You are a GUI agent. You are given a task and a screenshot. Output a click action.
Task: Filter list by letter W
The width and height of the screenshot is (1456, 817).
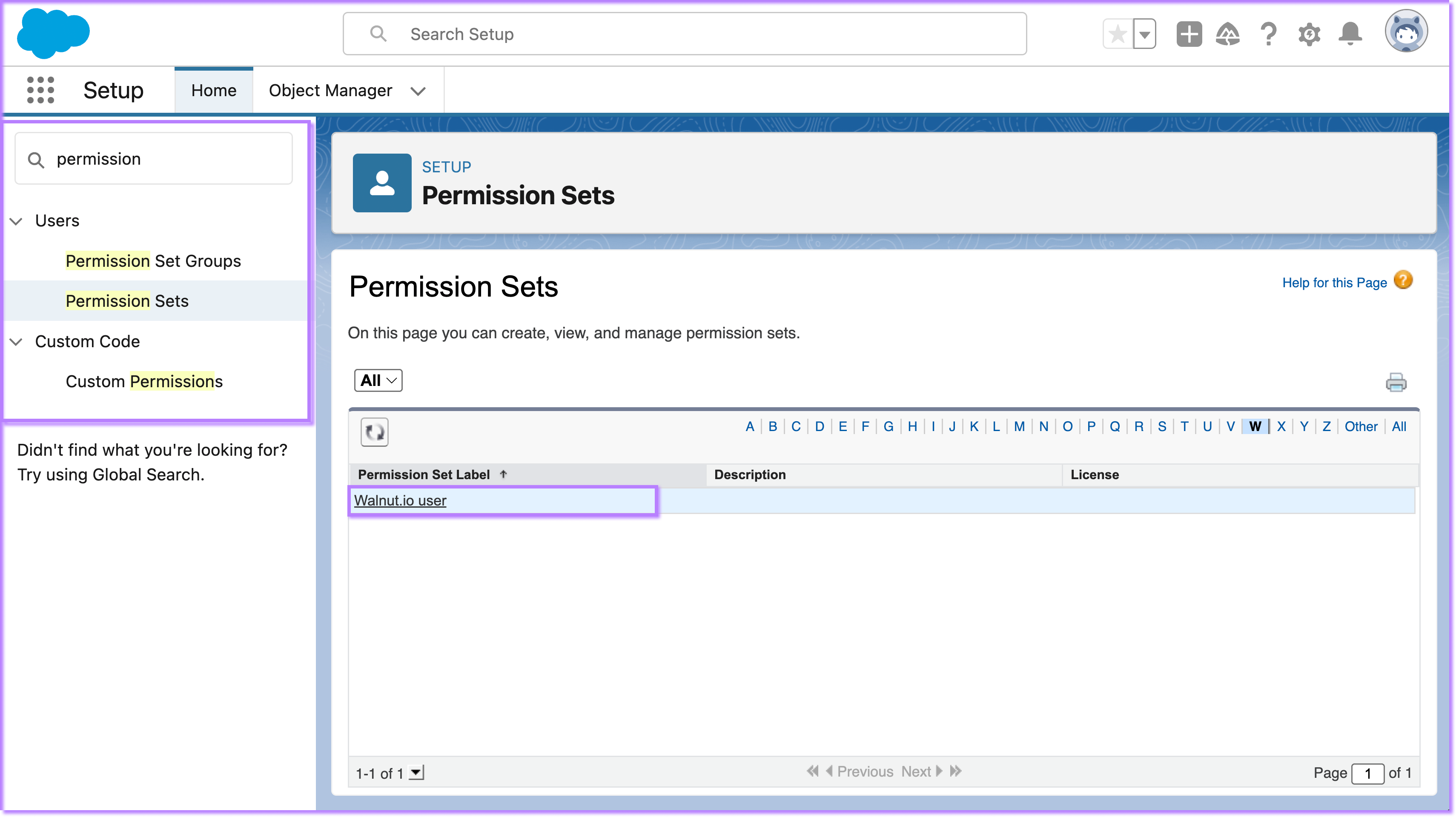[x=1255, y=426]
